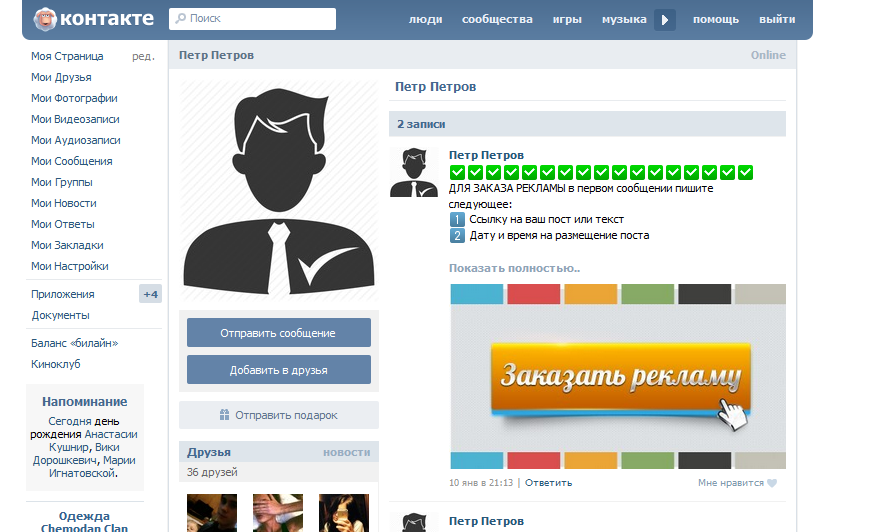The height and width of the screenshot is (532, 885).
Task: Open the first friend's photo thumbnail
Action: tap(212, 512)
